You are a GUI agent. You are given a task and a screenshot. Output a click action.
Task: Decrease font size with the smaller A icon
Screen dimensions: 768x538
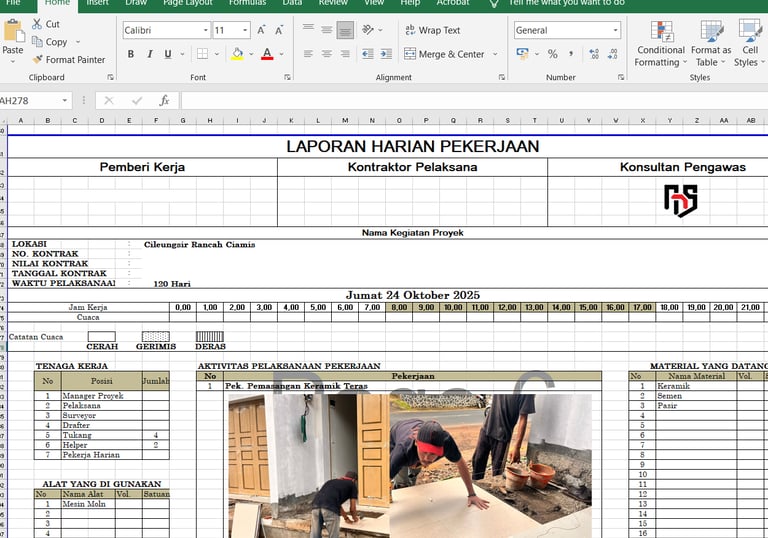point(279,30)
